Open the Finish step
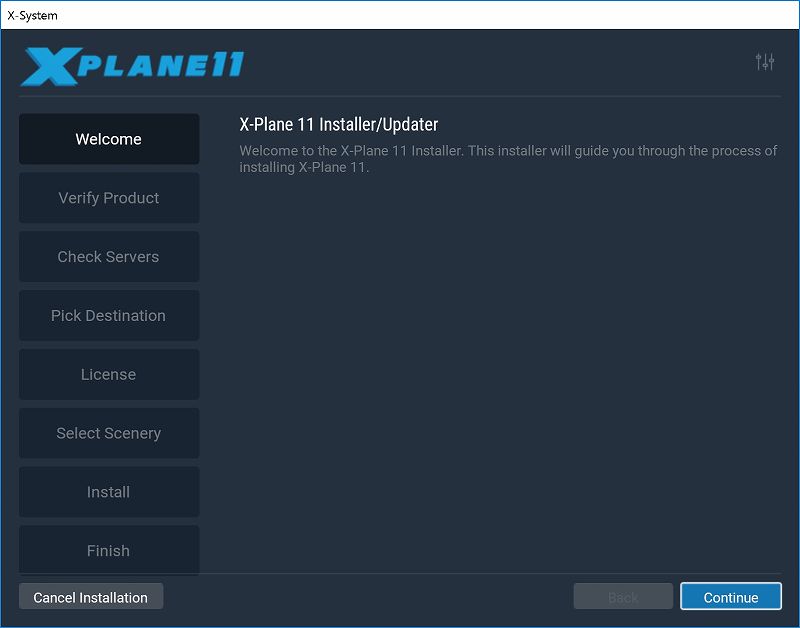Image resolution: width=800 pixels, height=628 pixels. coord(109,550)
